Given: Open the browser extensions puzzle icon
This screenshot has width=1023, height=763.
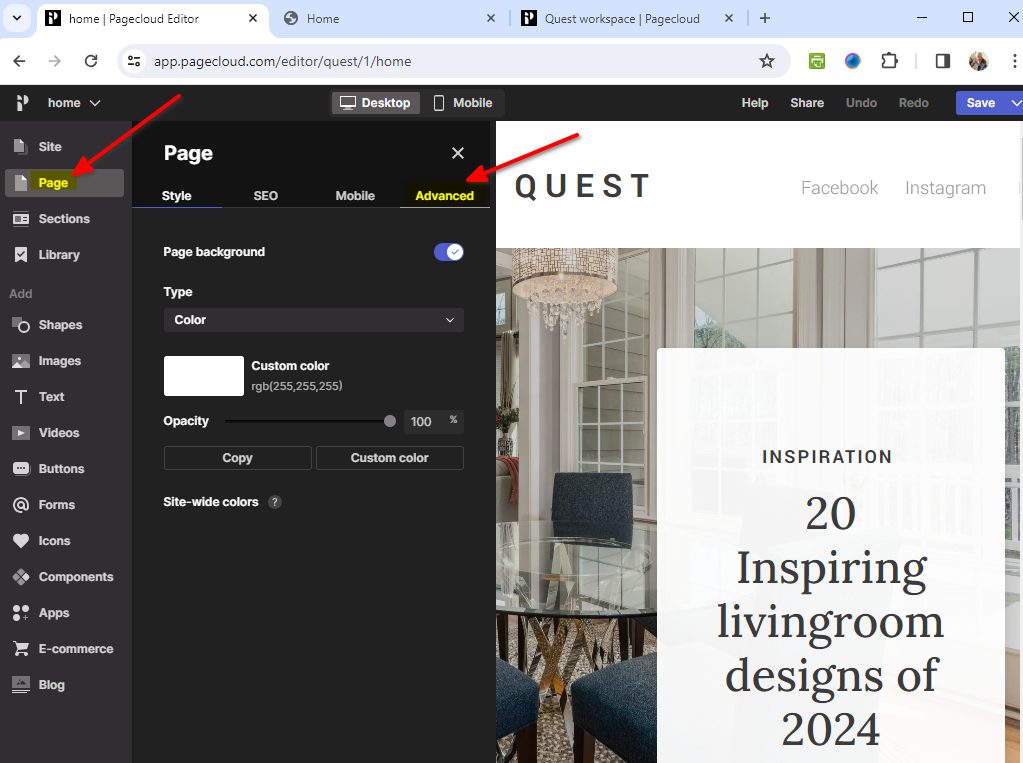Looking at the screenshot, I should pos(889,61).
